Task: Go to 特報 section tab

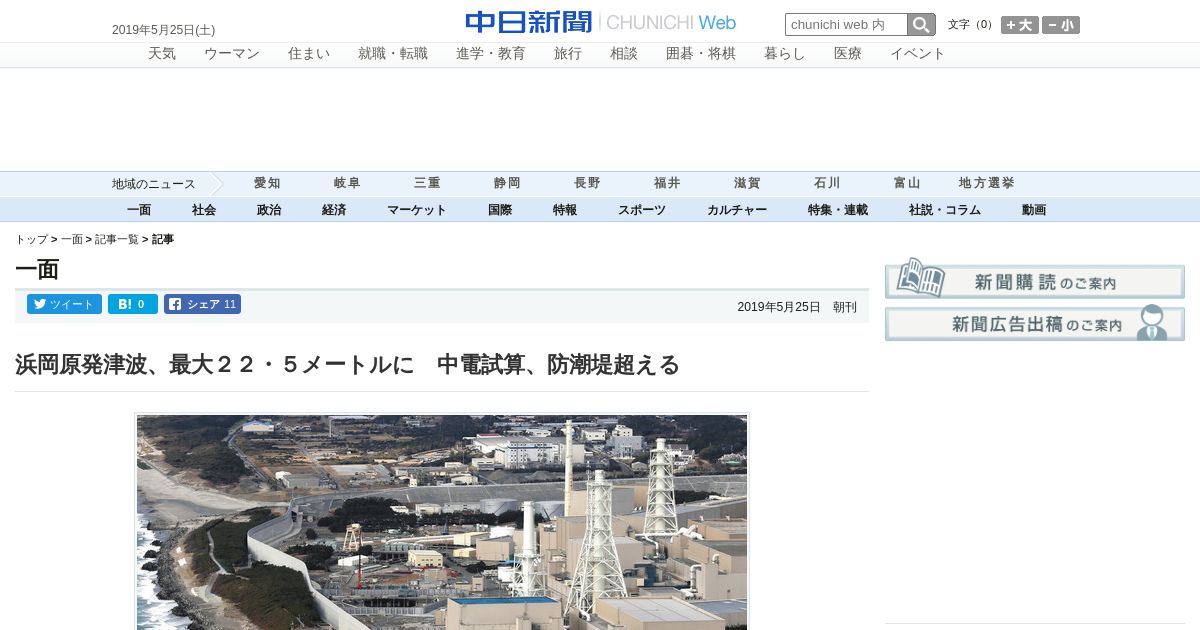Action: click(x=565, y=210)
